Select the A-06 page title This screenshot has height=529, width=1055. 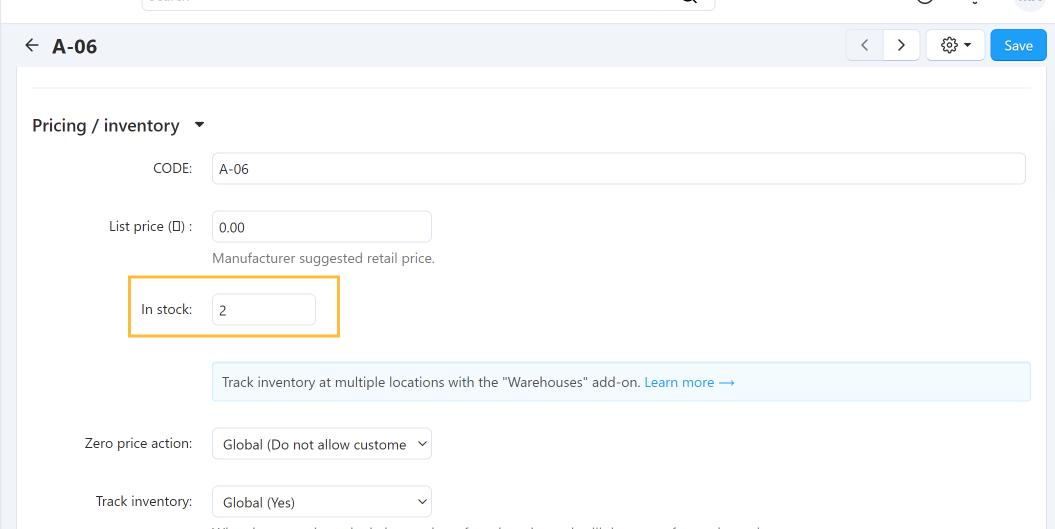point(75,46)
